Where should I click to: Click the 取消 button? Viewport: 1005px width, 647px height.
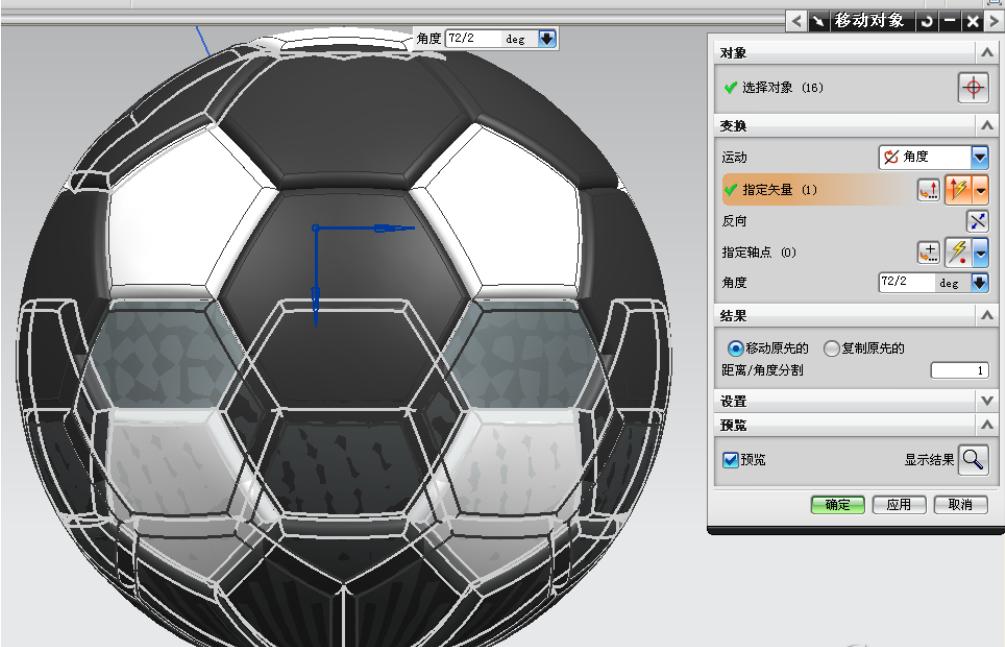960,505
